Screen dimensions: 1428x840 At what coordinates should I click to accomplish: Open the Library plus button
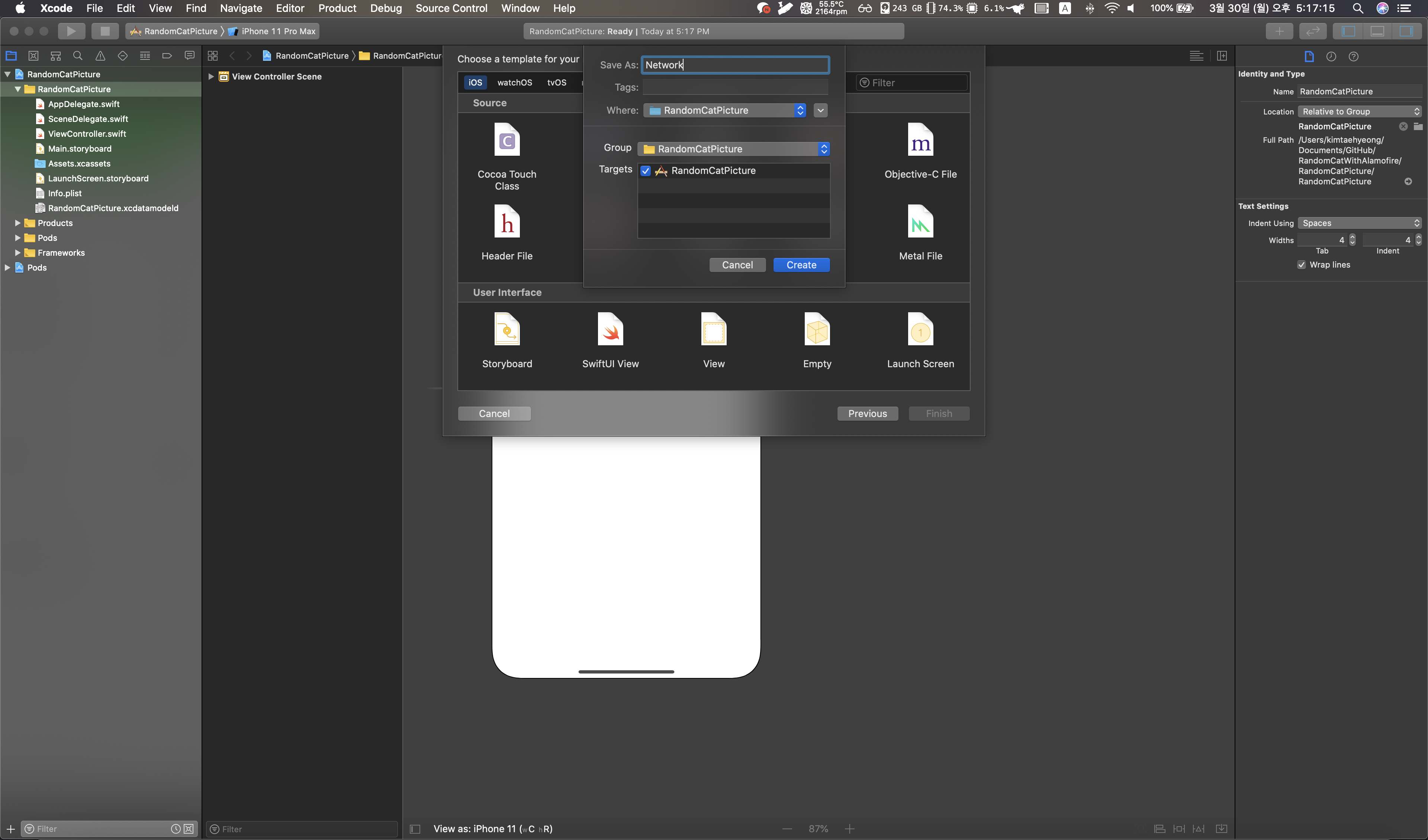click(x=1280, y=31)
